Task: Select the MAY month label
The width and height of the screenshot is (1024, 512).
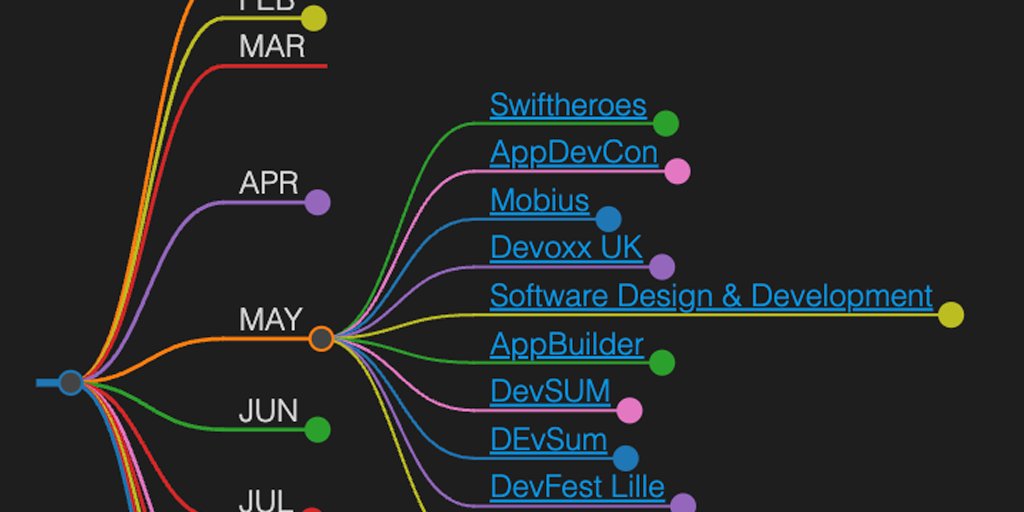Action: [270, 320]
